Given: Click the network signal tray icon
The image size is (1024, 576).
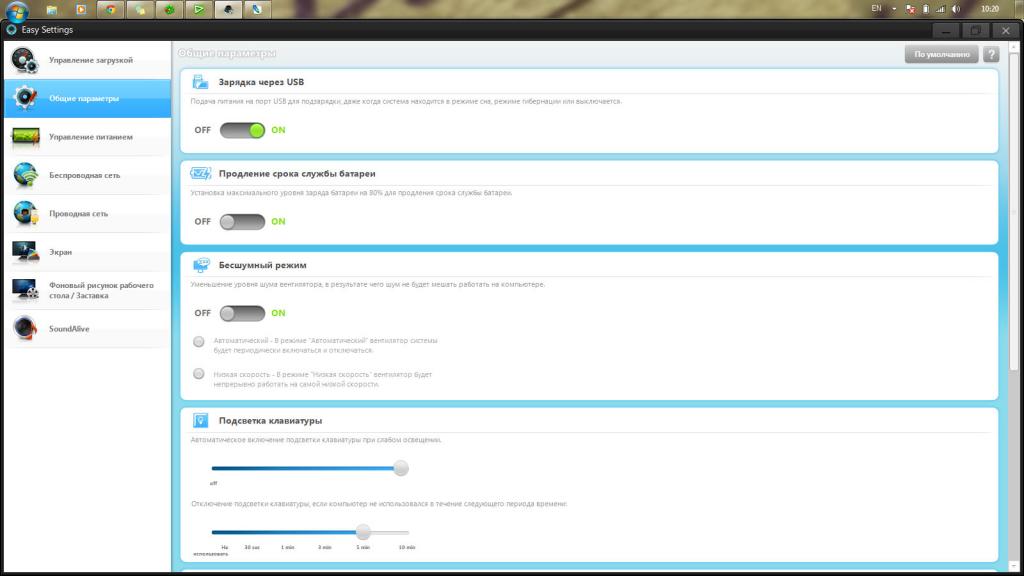Looking at the screenshot, I should pyautogui.click(x=940, y=9).
